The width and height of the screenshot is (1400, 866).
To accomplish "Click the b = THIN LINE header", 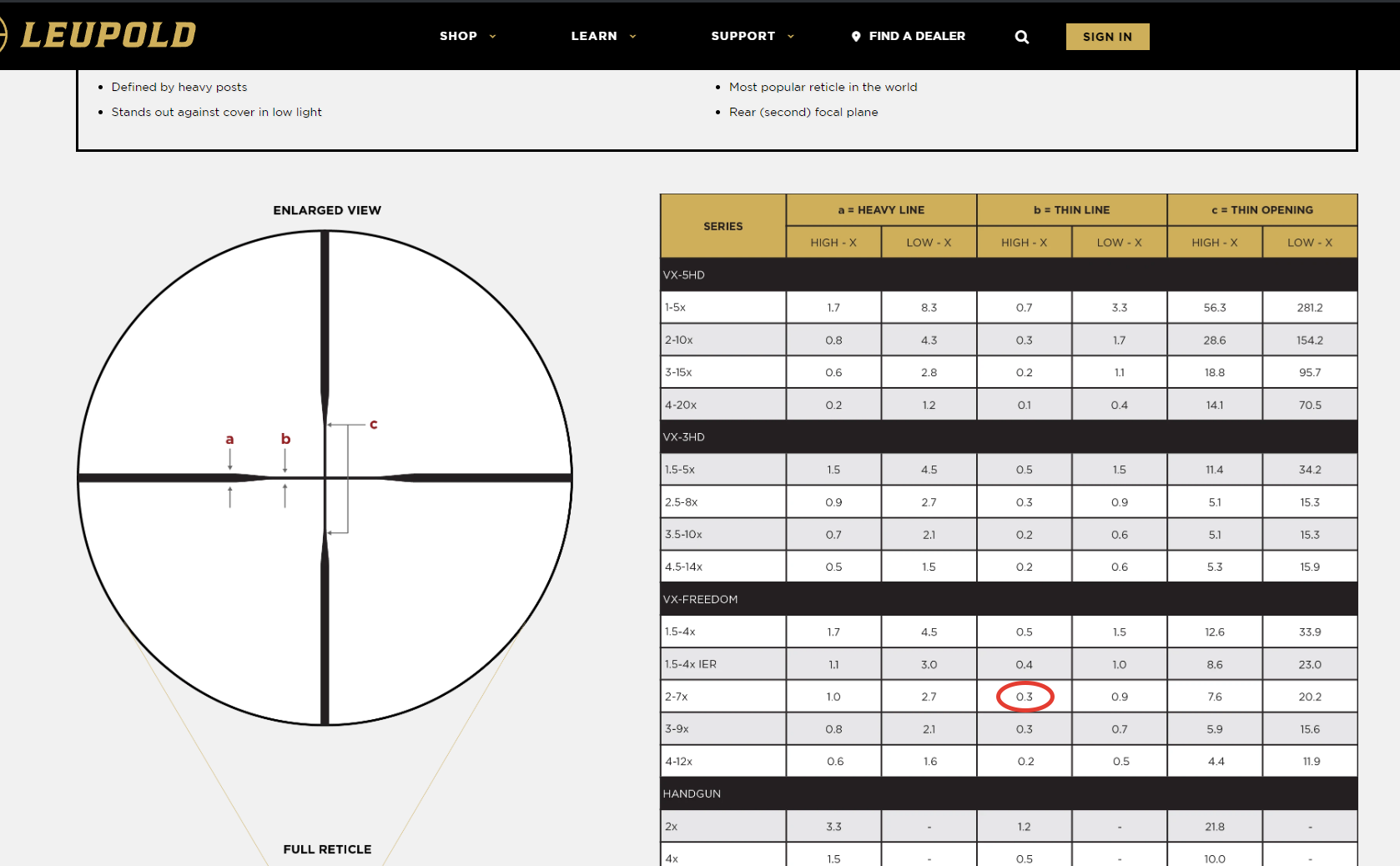I will [x=1071, y=210].
